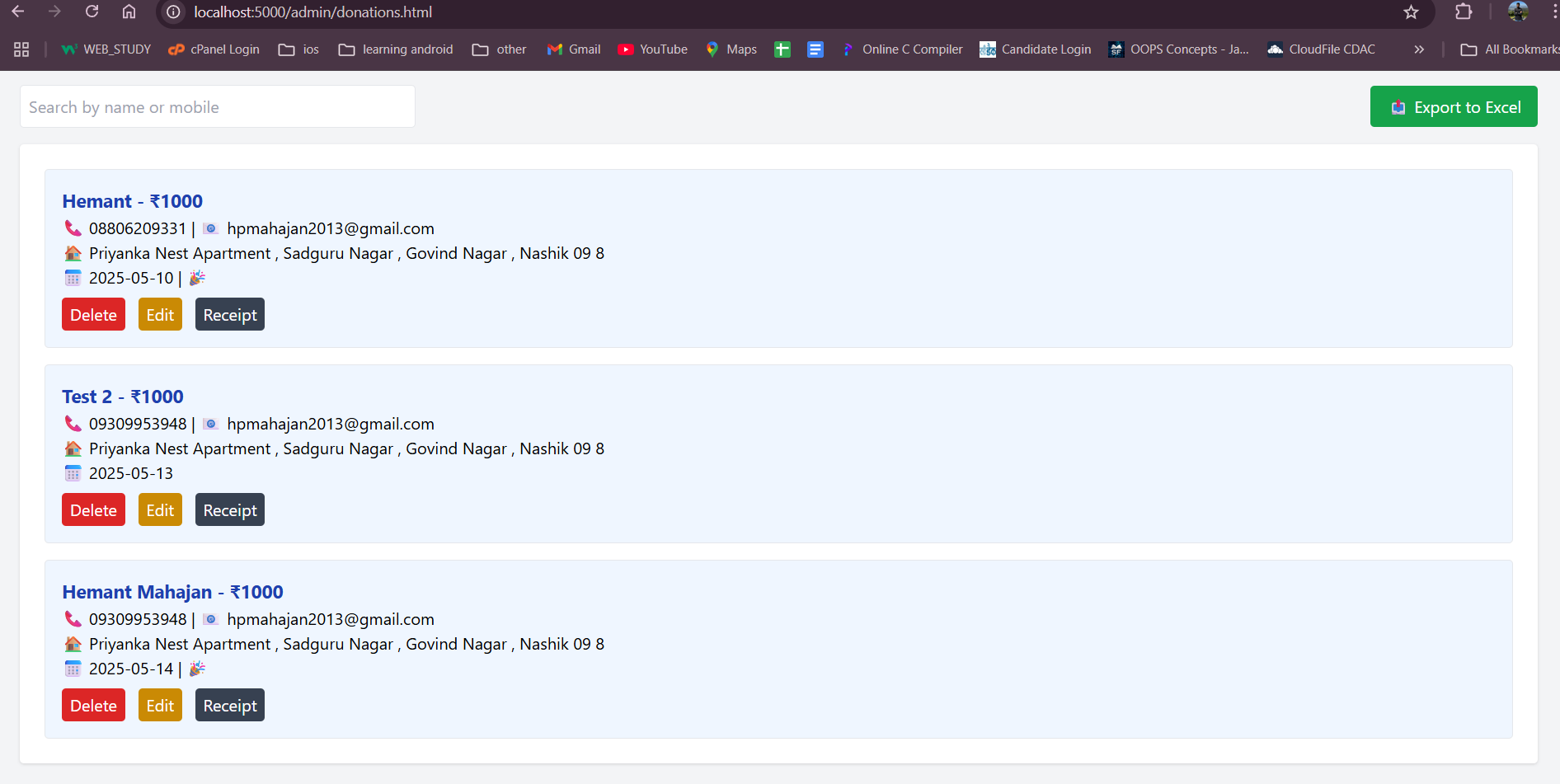Click the browser reload icon

click(92, 12)
